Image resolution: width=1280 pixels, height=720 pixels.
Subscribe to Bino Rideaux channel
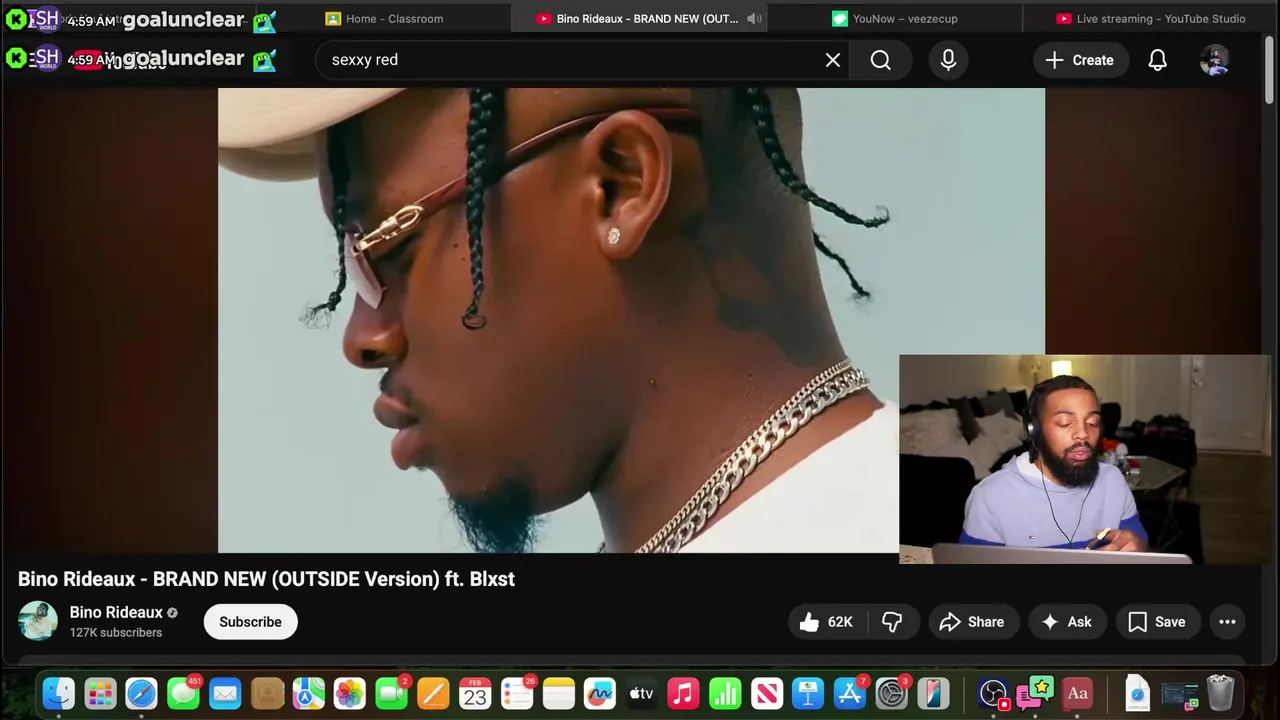pyautogui.click(x=250, y=622)
